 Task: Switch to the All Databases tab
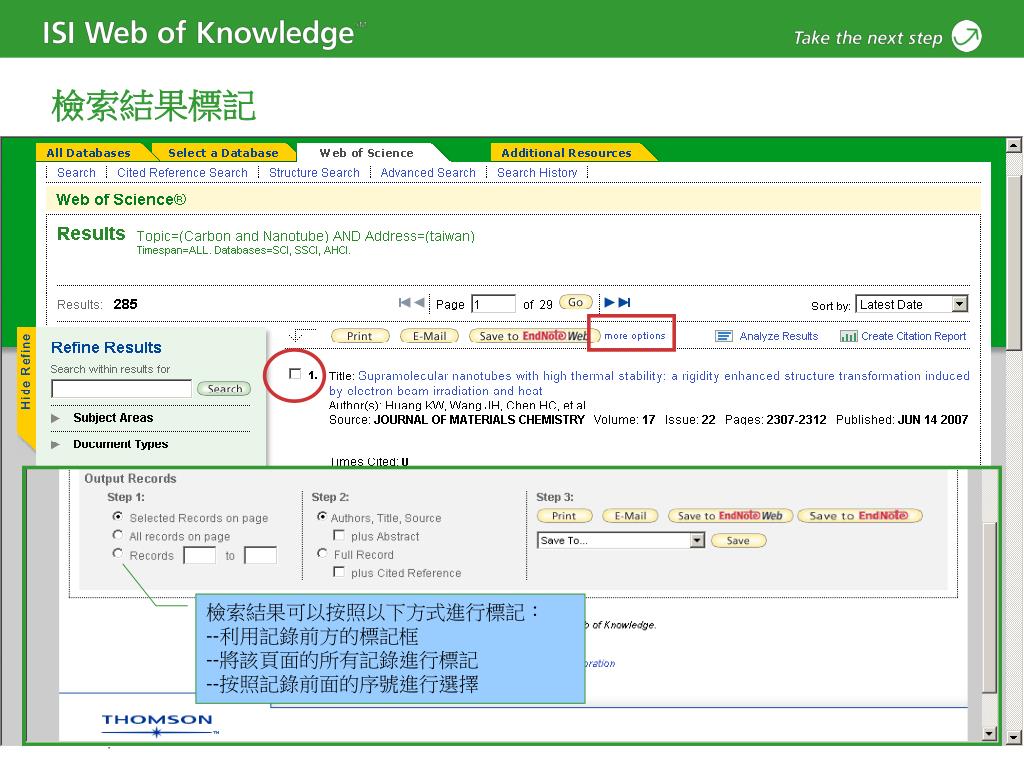pyautogui.click(x=89, y=153)
